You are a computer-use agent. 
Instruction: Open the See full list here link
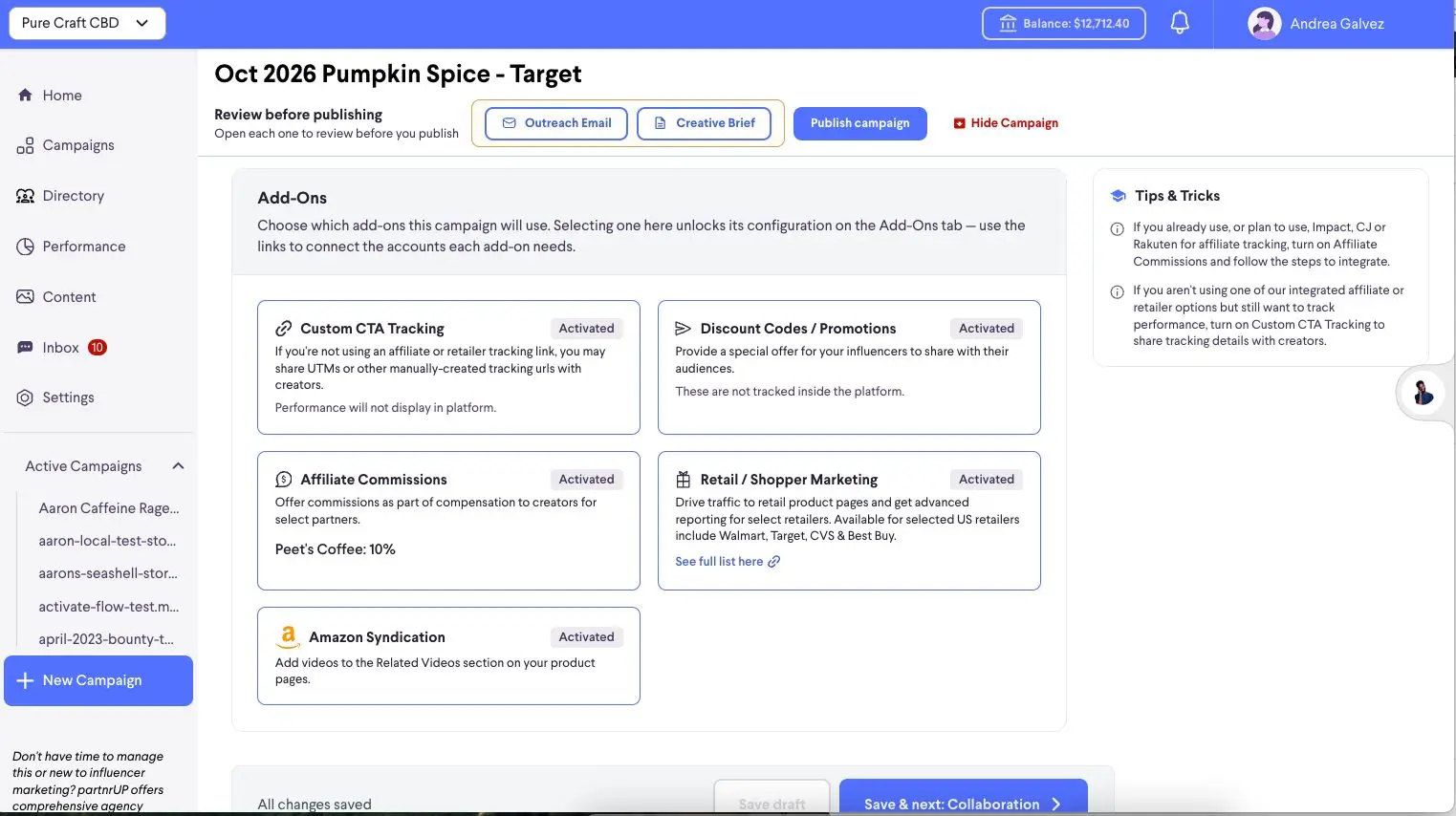728,562
